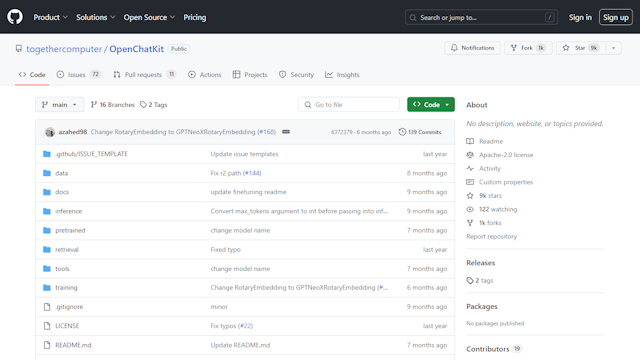Switch to the Insights tab
The image size is (640, 360).
pos(342,75)
